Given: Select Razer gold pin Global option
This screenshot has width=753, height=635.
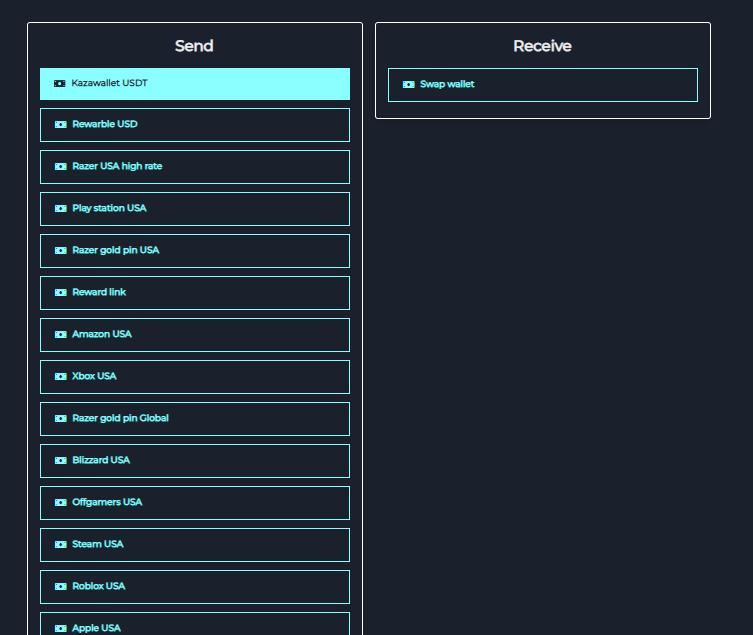Looking at the screenshot, I should coord(195,419).
